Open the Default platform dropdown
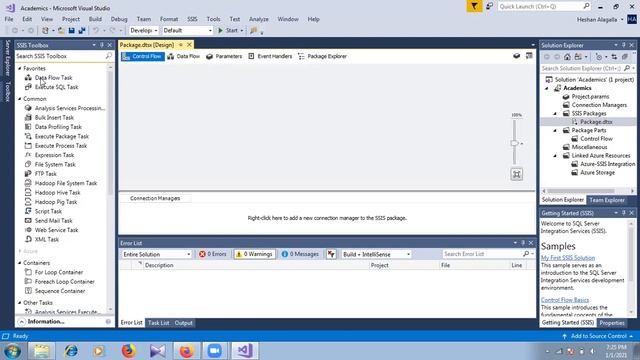Screen dimensions: 640x360 coord(187,31)
